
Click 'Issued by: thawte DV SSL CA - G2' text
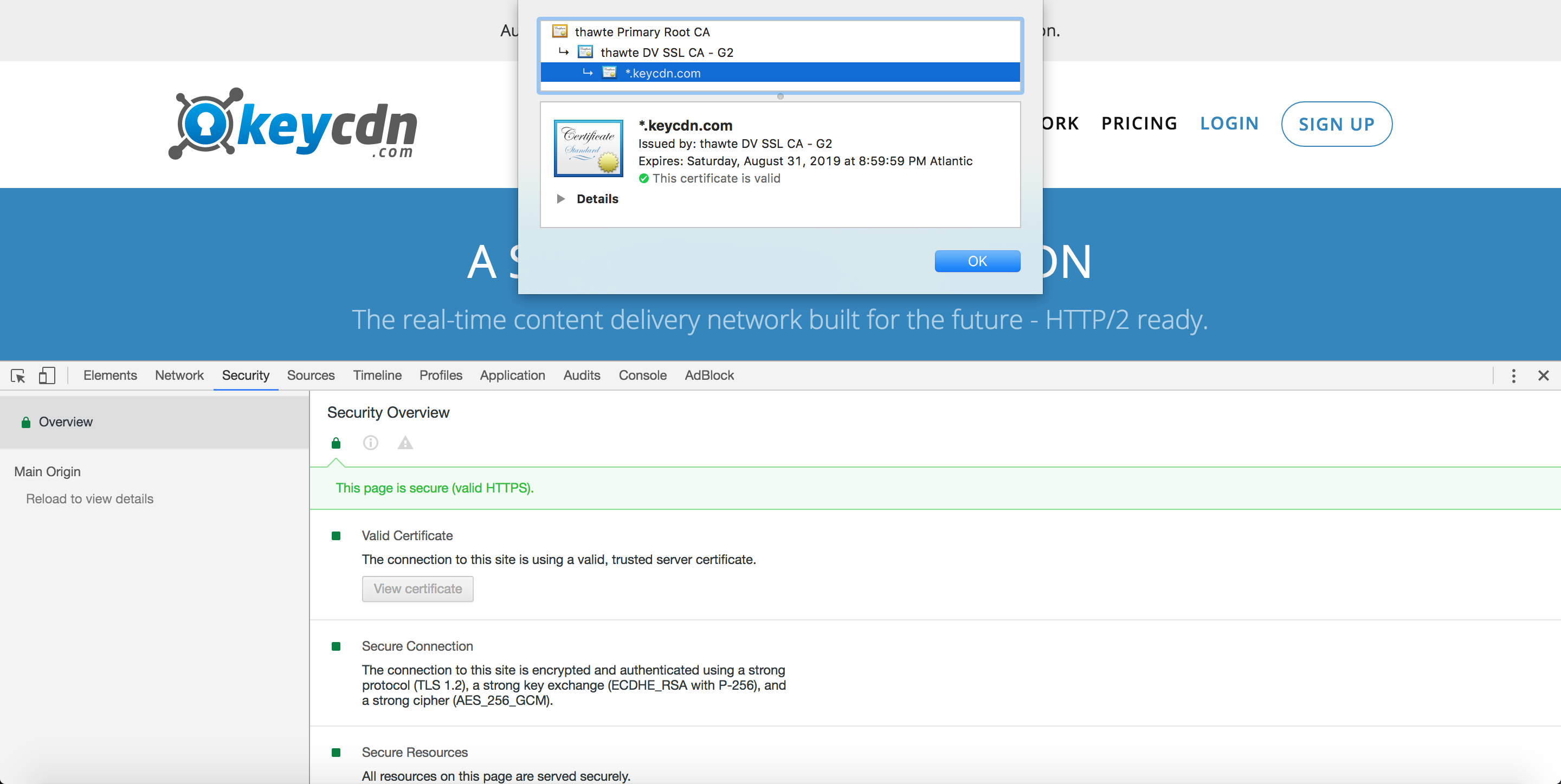[x=735, y=144]
